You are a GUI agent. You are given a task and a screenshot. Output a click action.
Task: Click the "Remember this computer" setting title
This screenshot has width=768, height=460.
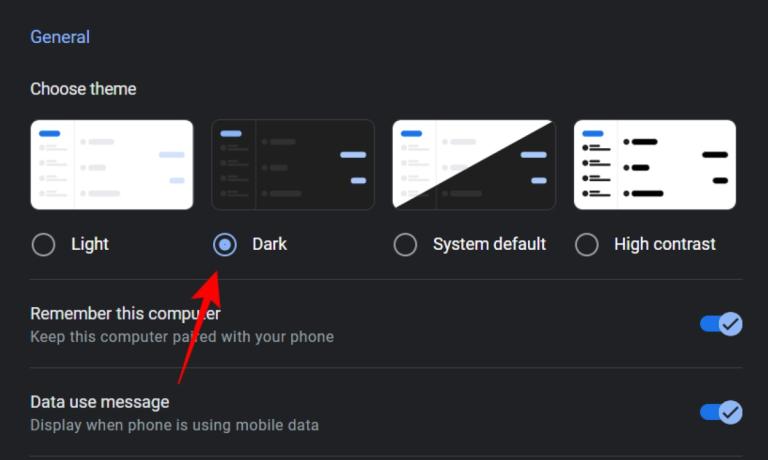tap(125, 314)
